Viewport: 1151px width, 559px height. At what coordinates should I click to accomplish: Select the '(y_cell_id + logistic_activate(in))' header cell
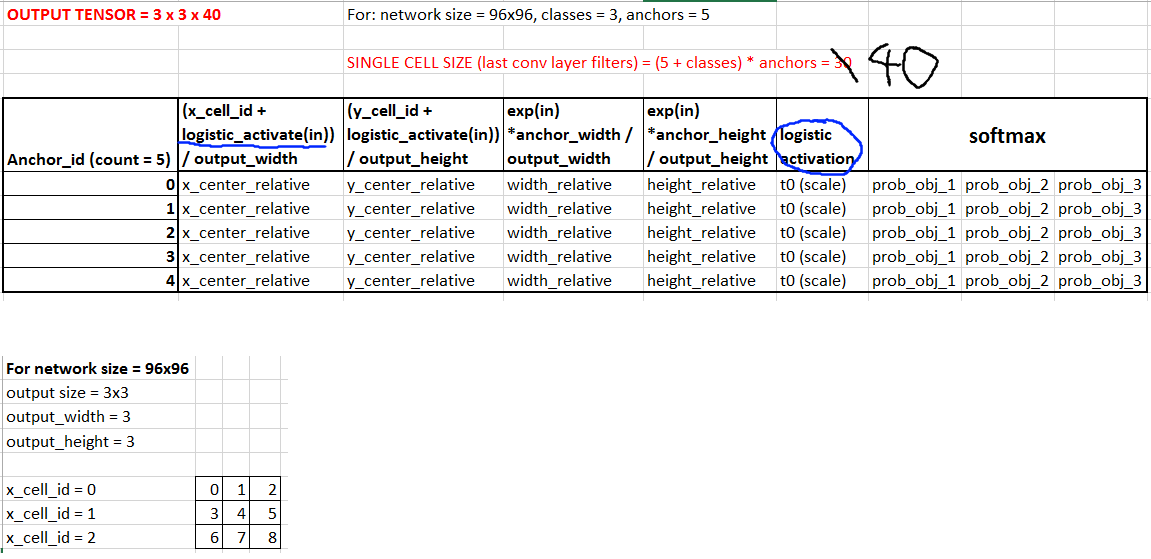(x=423, y=135)
